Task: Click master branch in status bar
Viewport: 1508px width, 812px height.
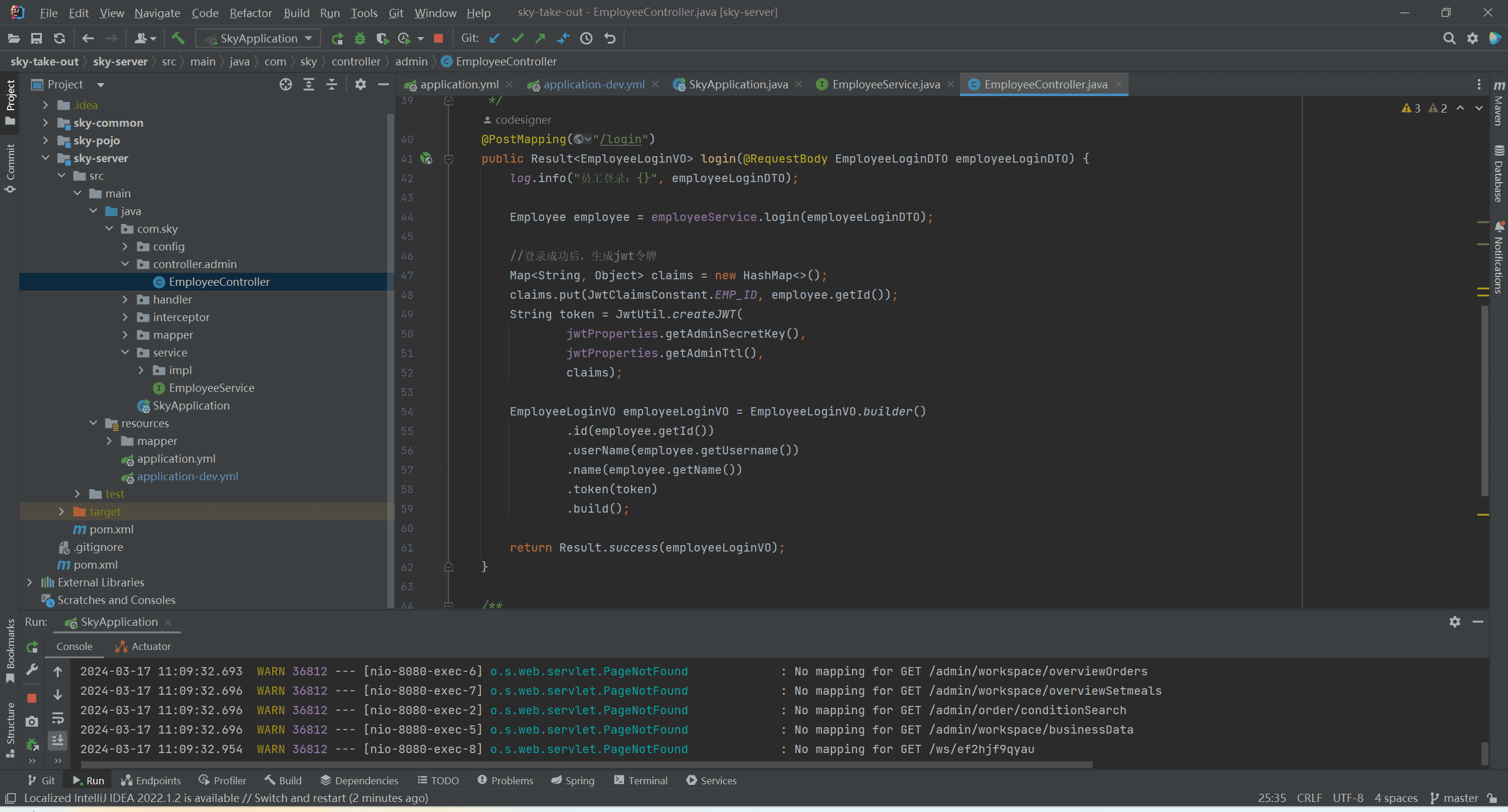Action: [1455, 798]
